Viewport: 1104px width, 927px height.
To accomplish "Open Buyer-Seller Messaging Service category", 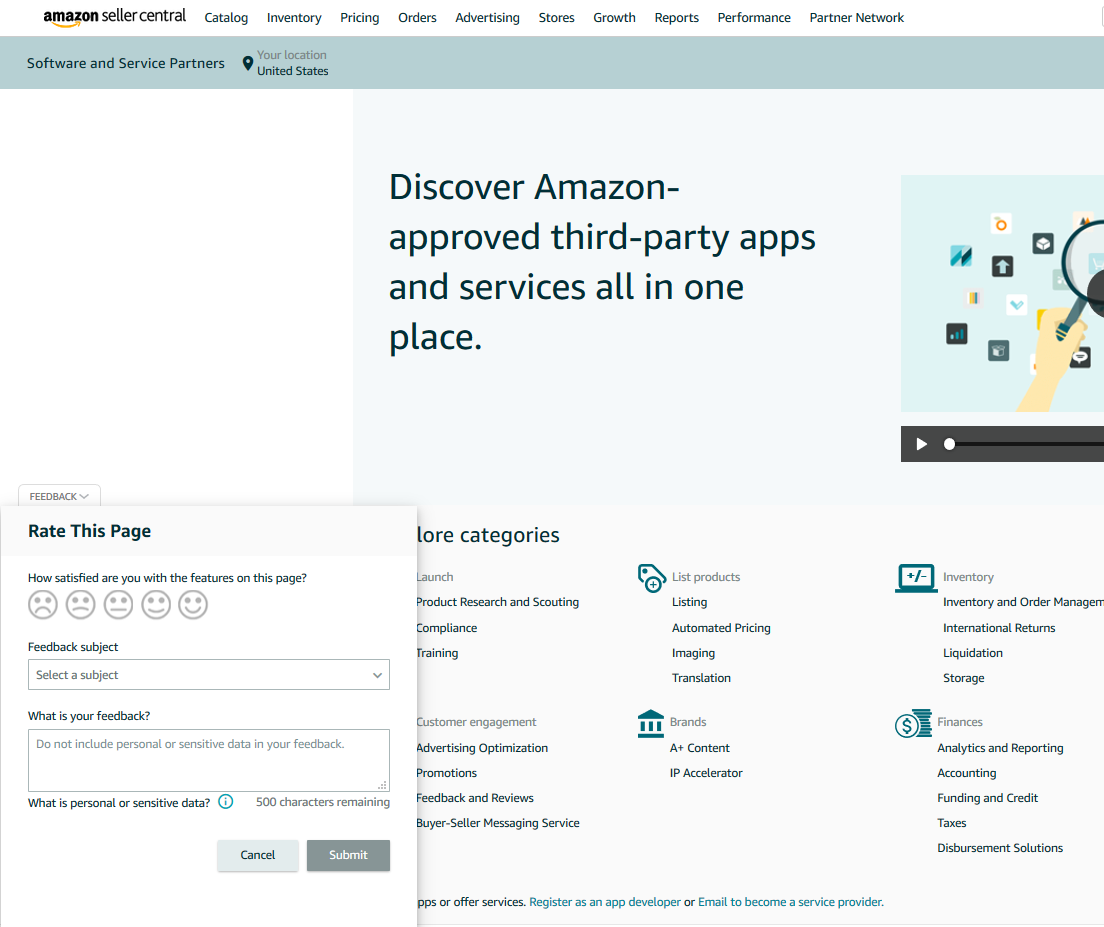I will pos(498,823).
